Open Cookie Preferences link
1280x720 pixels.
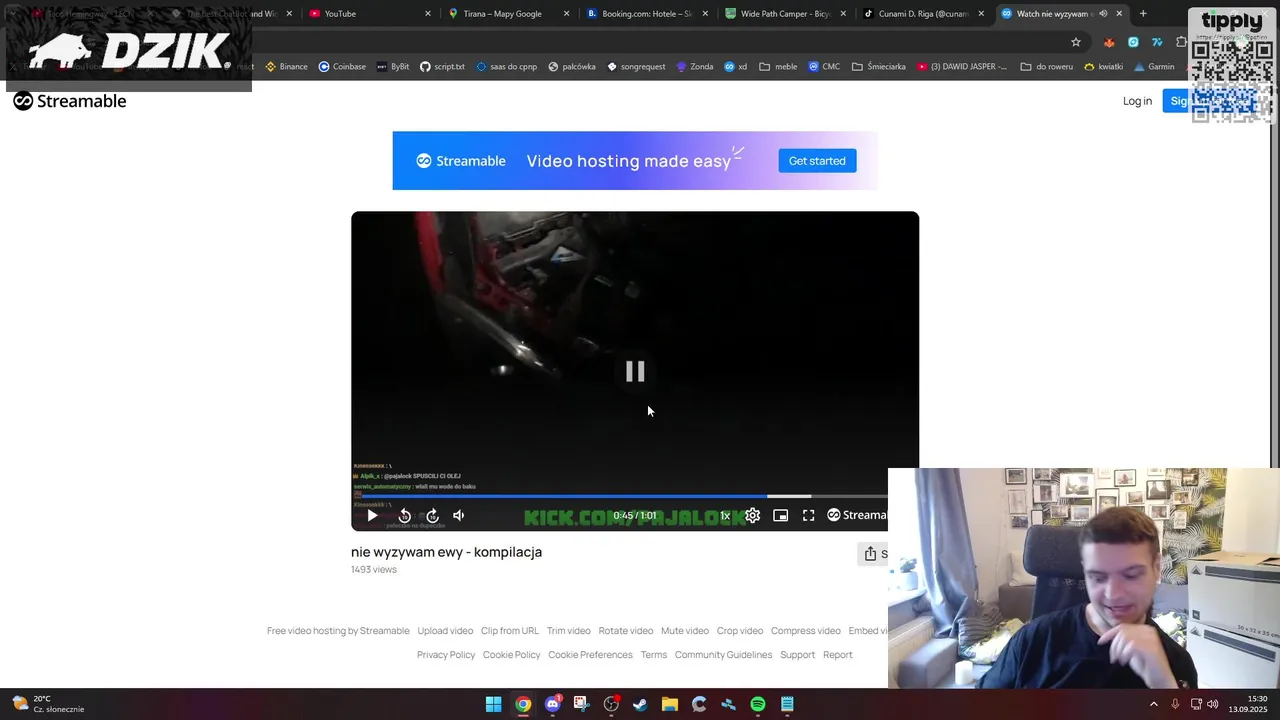tap(590, 655)
